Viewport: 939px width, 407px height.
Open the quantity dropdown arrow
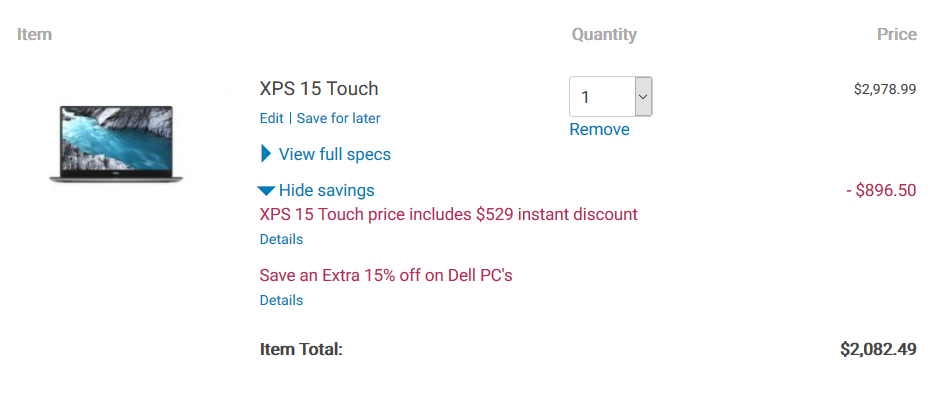coord(643,96)
